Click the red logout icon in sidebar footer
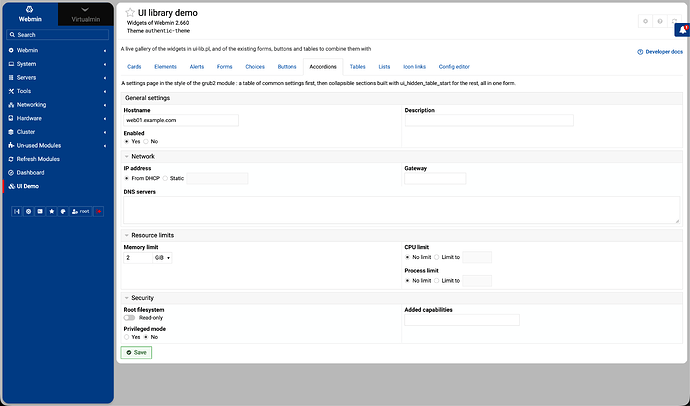Image resolution: width=690 pixels, height=406 pixels. [x=99, y=212]
